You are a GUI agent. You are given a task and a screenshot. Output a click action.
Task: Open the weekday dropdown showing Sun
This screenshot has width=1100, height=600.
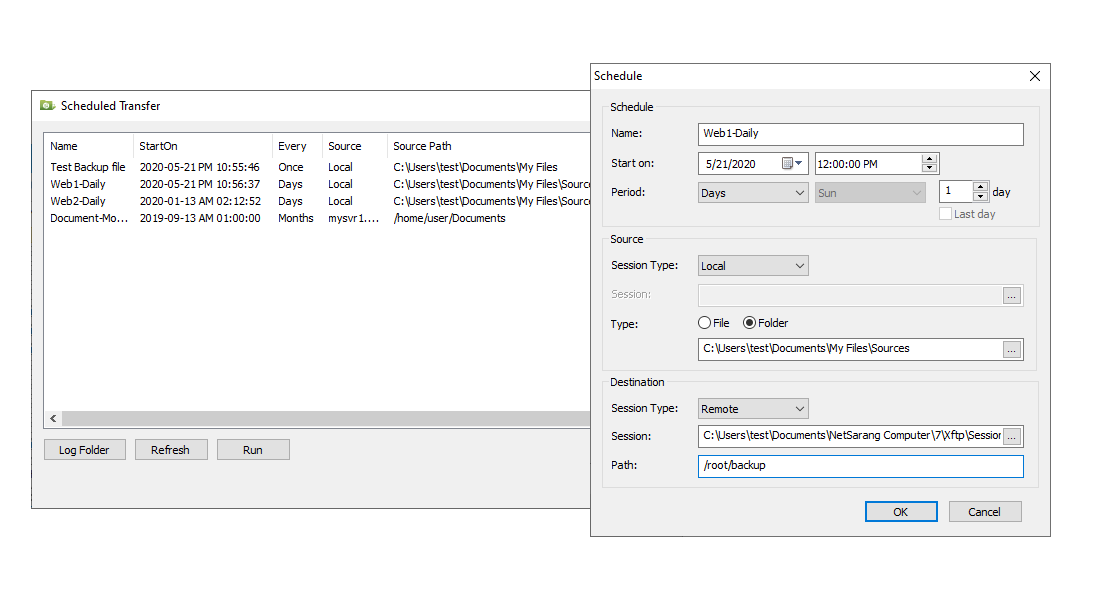click(x=870, y=193)
